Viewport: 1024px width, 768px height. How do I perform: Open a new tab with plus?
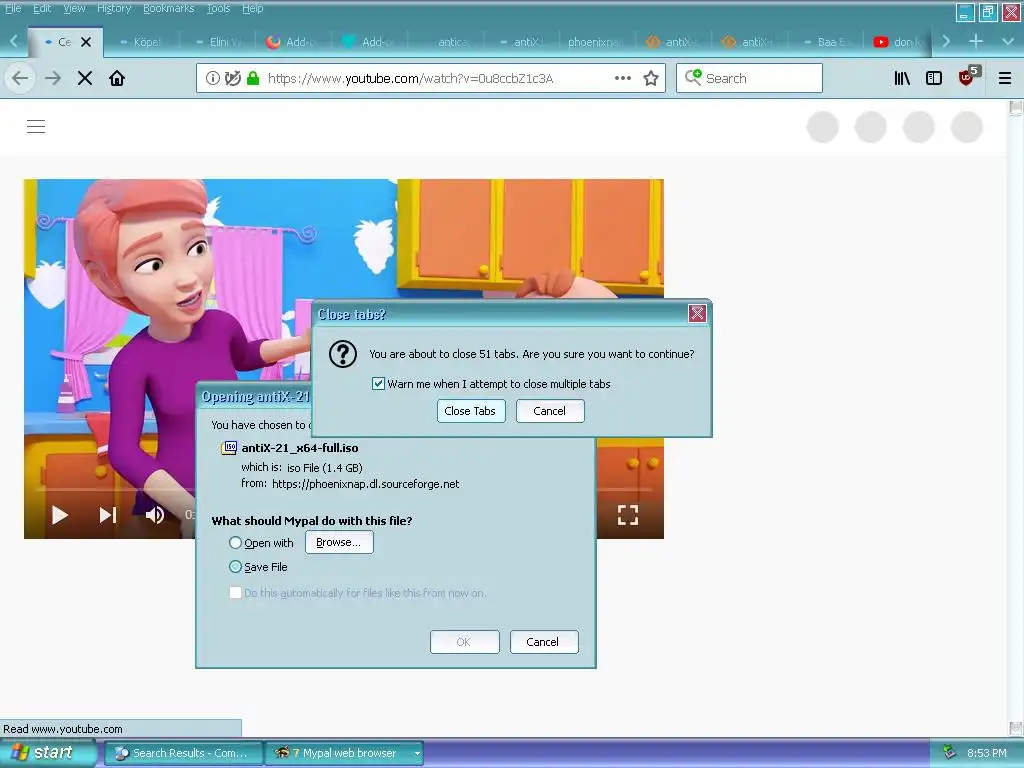(x=976, y=41)
